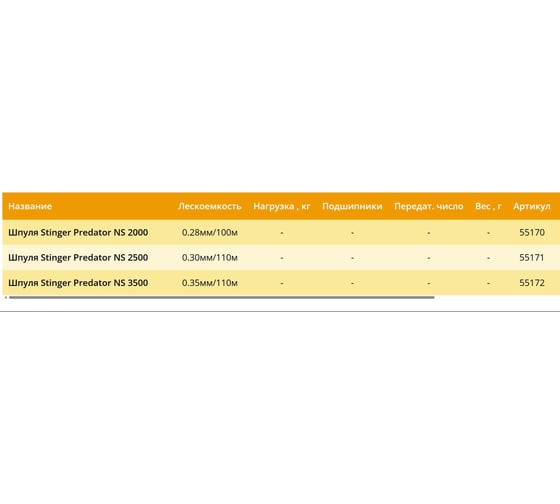Click line capacity 0.28мм/100м
The image size is (560, 504).
tap(210, 233)
